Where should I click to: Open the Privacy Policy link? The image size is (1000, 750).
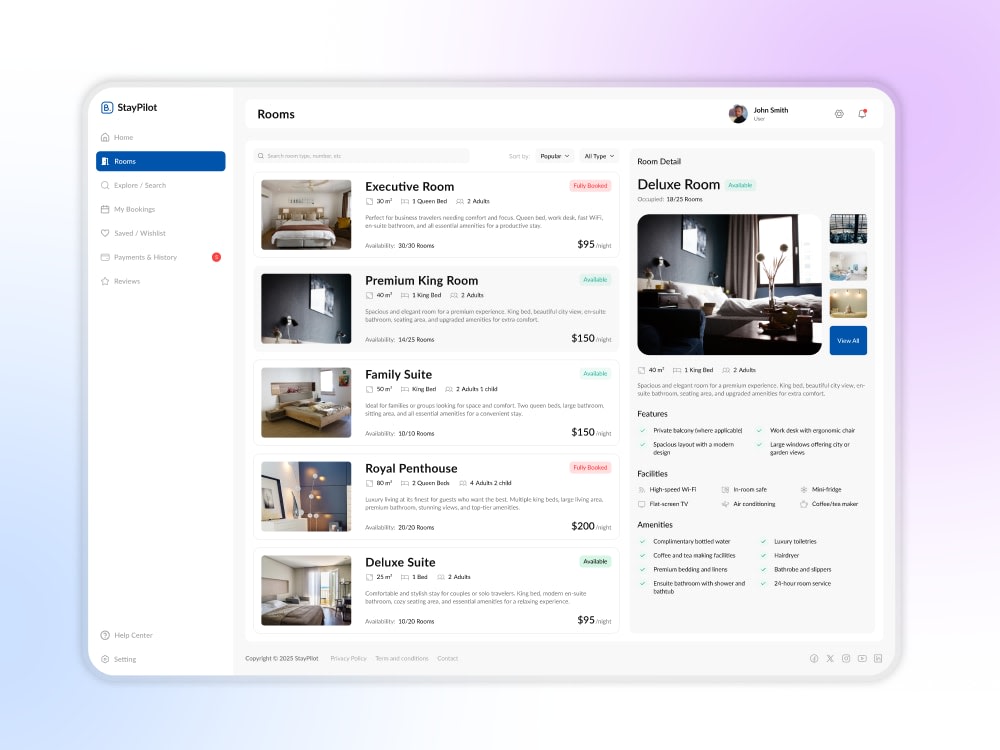click(x=348, y=659)
